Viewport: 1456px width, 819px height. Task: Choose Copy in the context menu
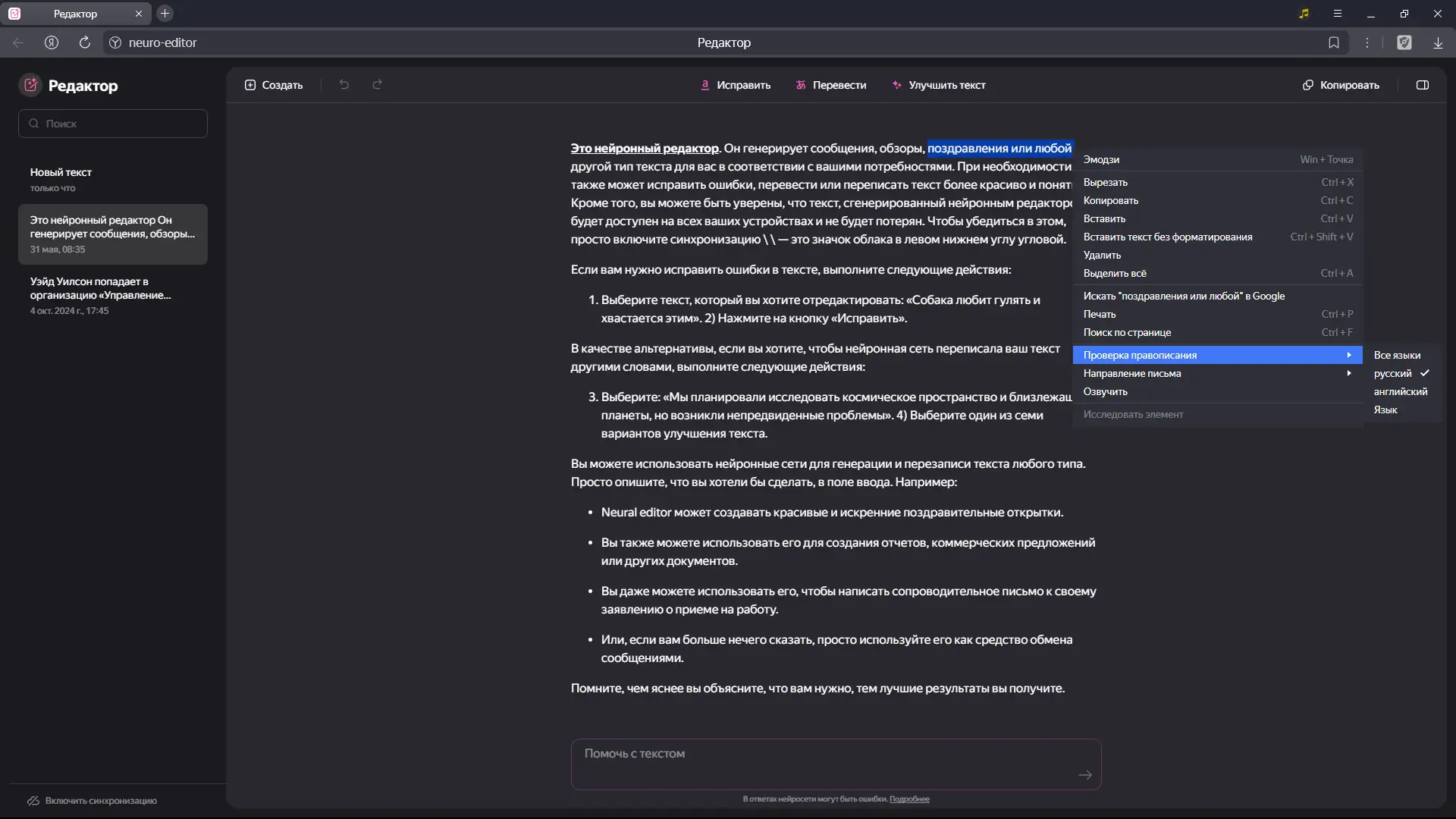1111,201
